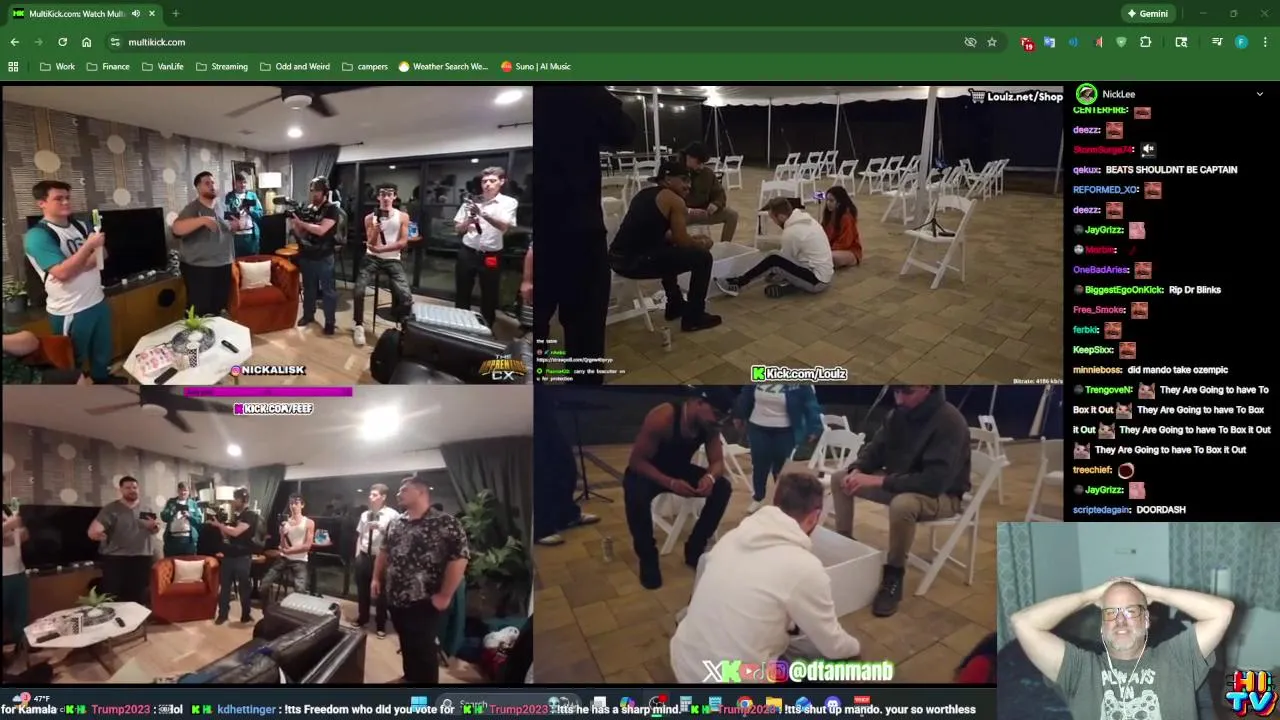
Task: Close the MultiKick.com tab
Action: click(152, 14)
